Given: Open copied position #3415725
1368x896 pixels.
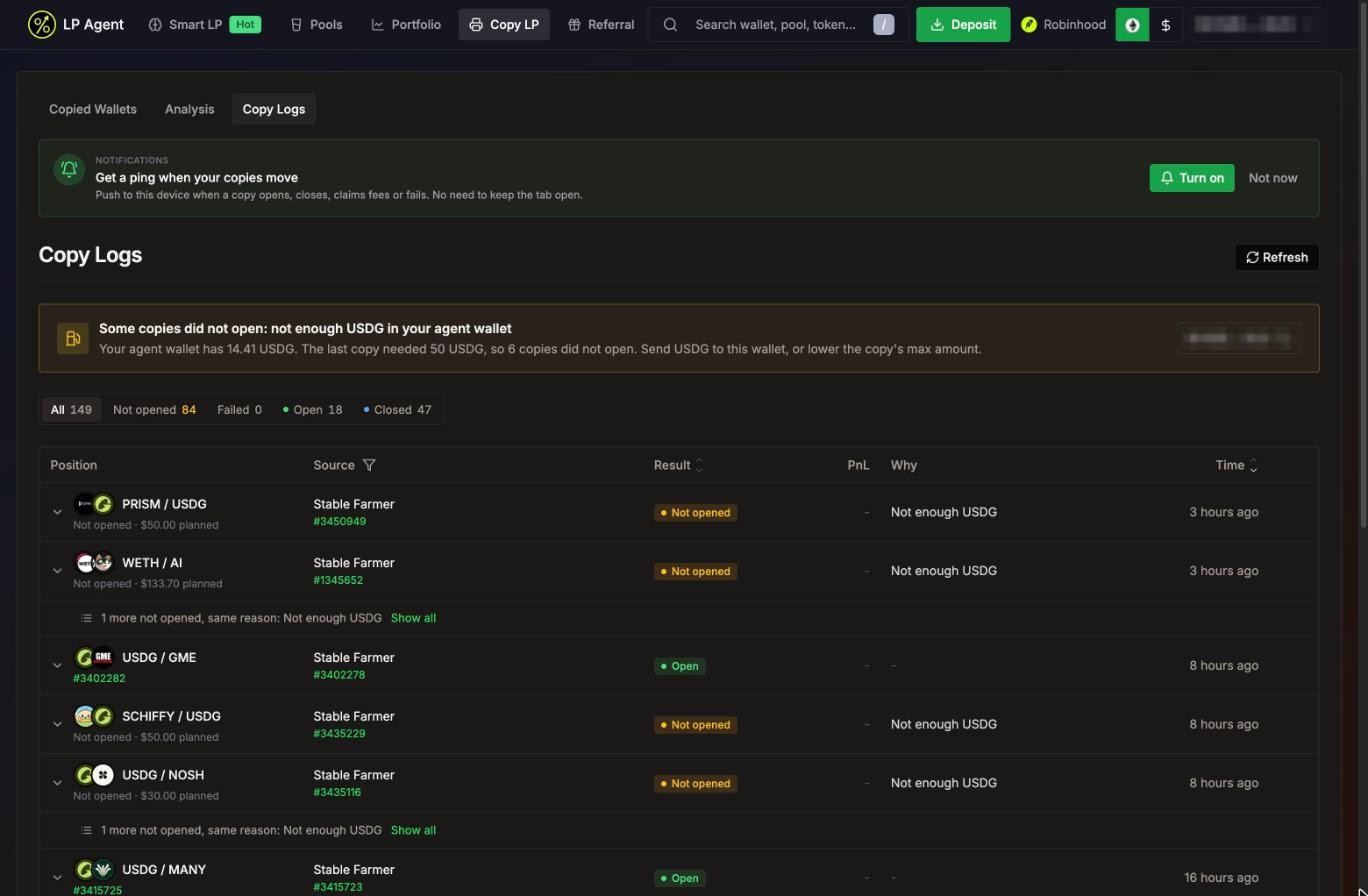Looking at the screenshot, I should (x=97, y=890).
